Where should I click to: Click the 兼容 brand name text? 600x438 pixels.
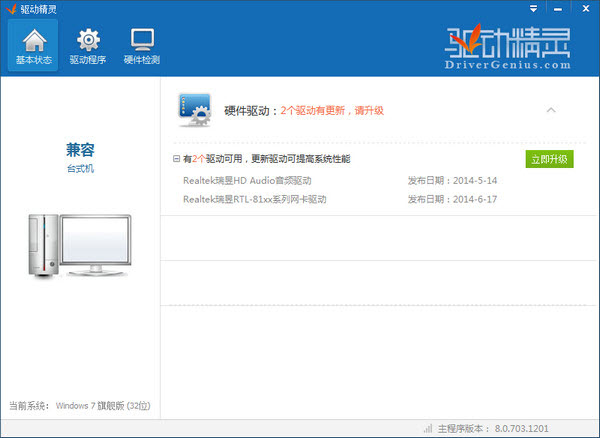pyautogui.click(x=80, y=150)
